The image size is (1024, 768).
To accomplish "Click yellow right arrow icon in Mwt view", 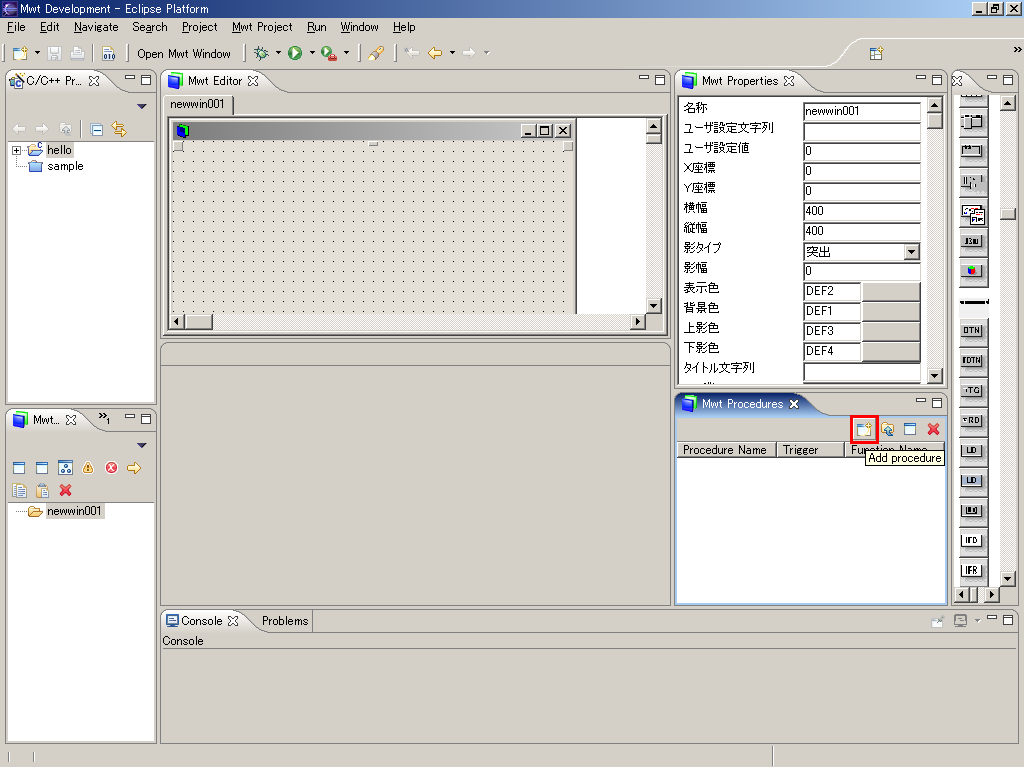I will point(134,468).
